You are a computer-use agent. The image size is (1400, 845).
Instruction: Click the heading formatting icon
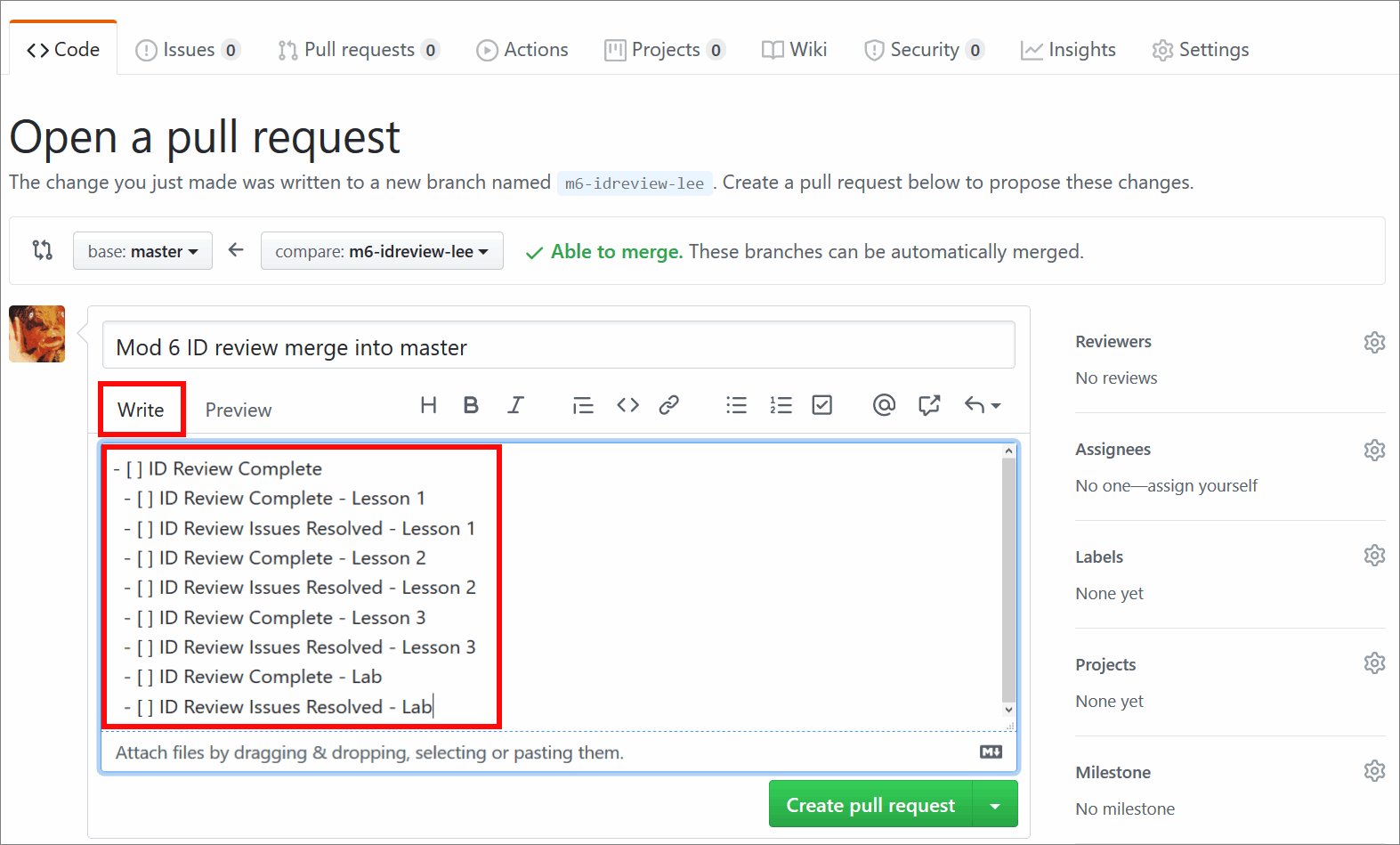click(428, 405)
